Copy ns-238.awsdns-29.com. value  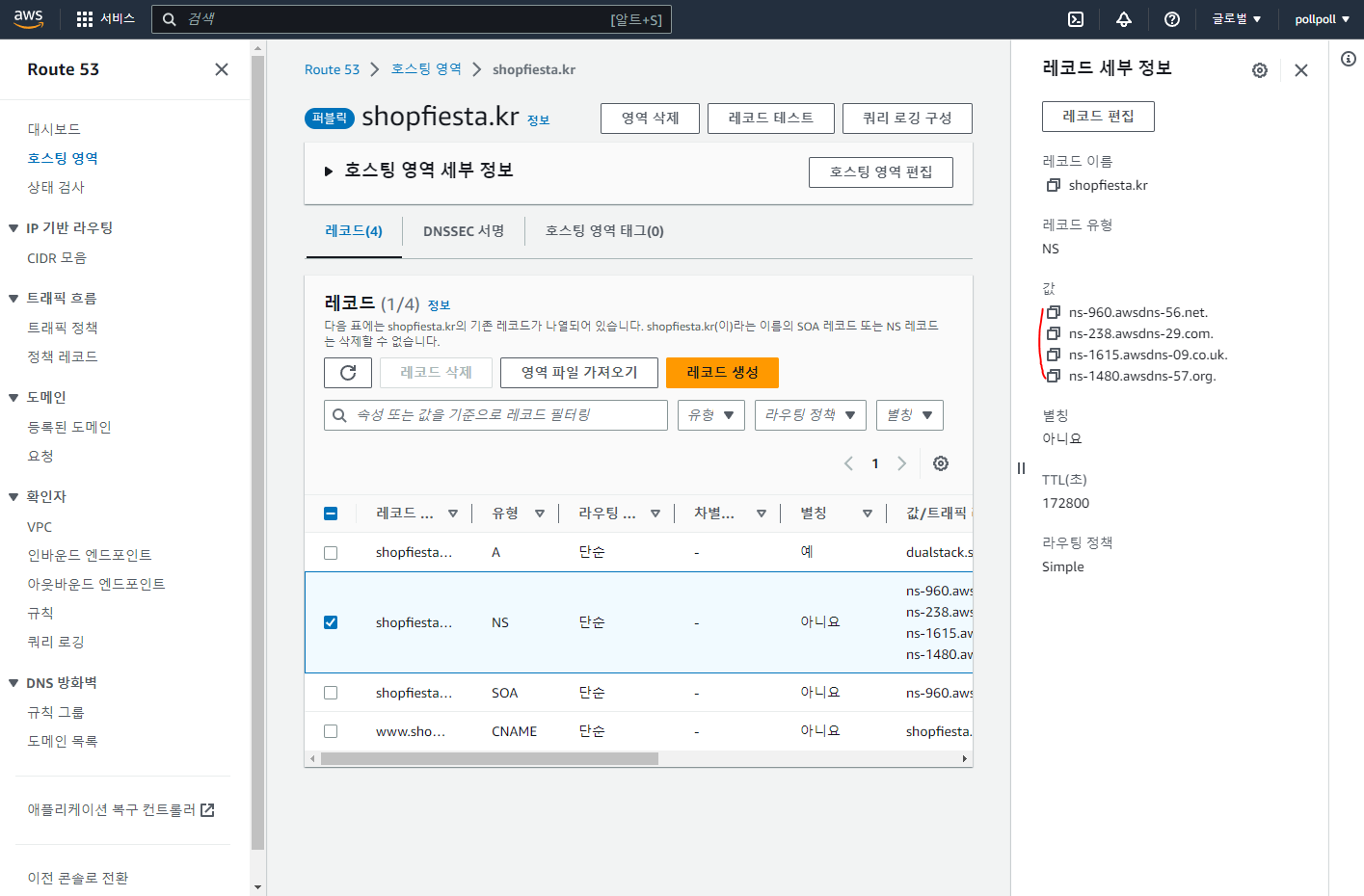click(x=1054, y=333)
